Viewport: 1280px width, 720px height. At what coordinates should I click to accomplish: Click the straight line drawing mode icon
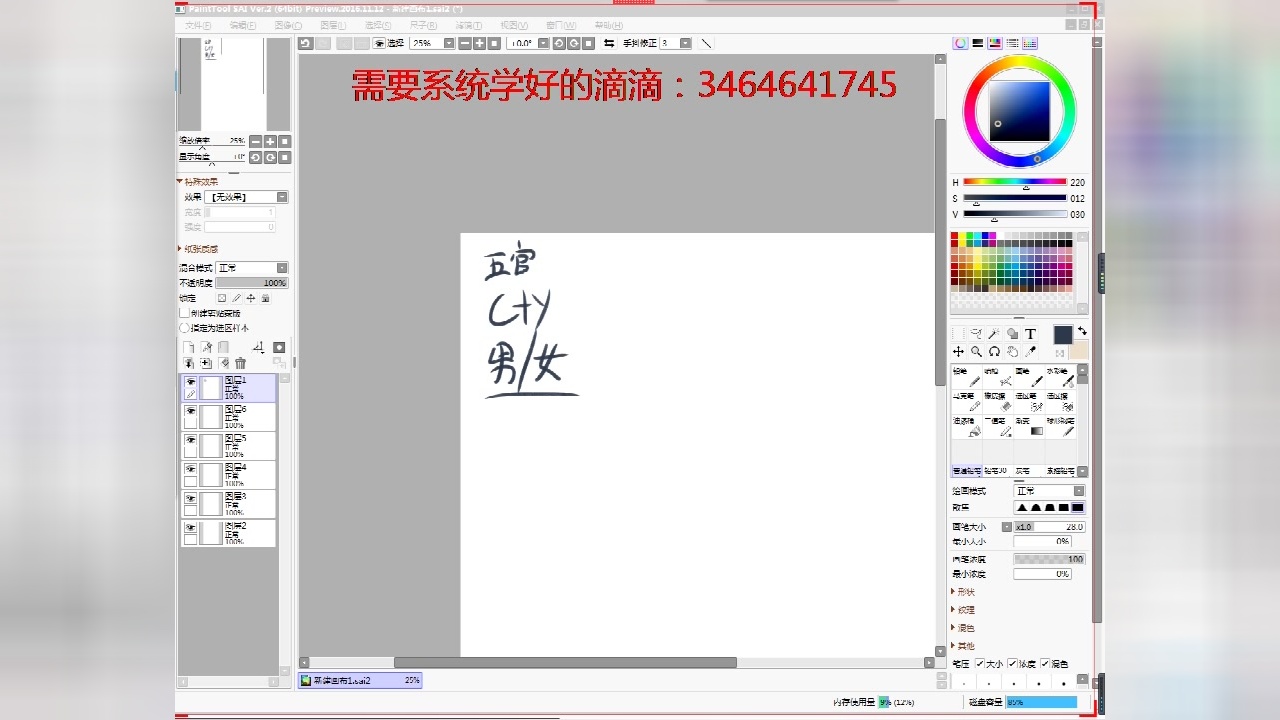(706, 43)
